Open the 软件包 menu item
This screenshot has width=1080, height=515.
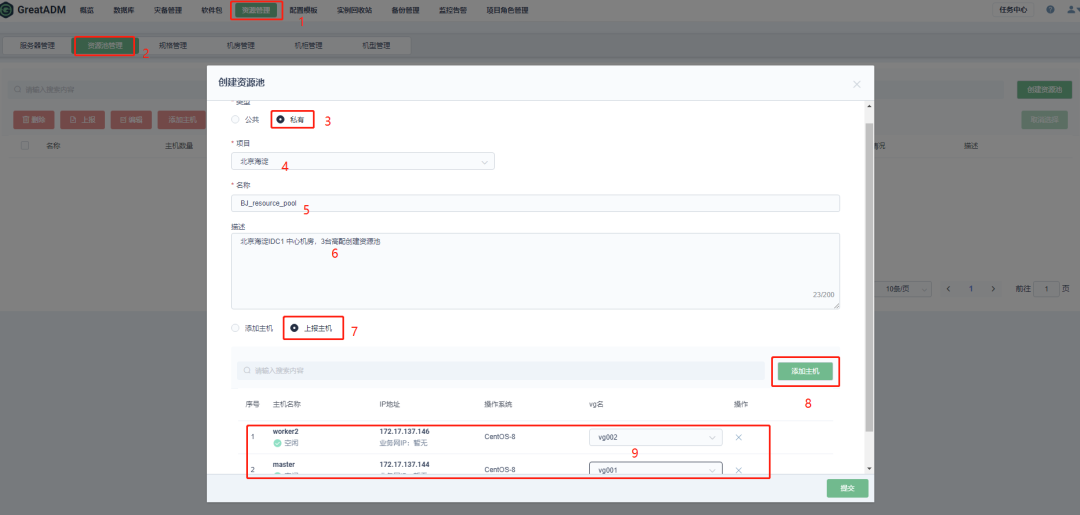click(211, 10)
